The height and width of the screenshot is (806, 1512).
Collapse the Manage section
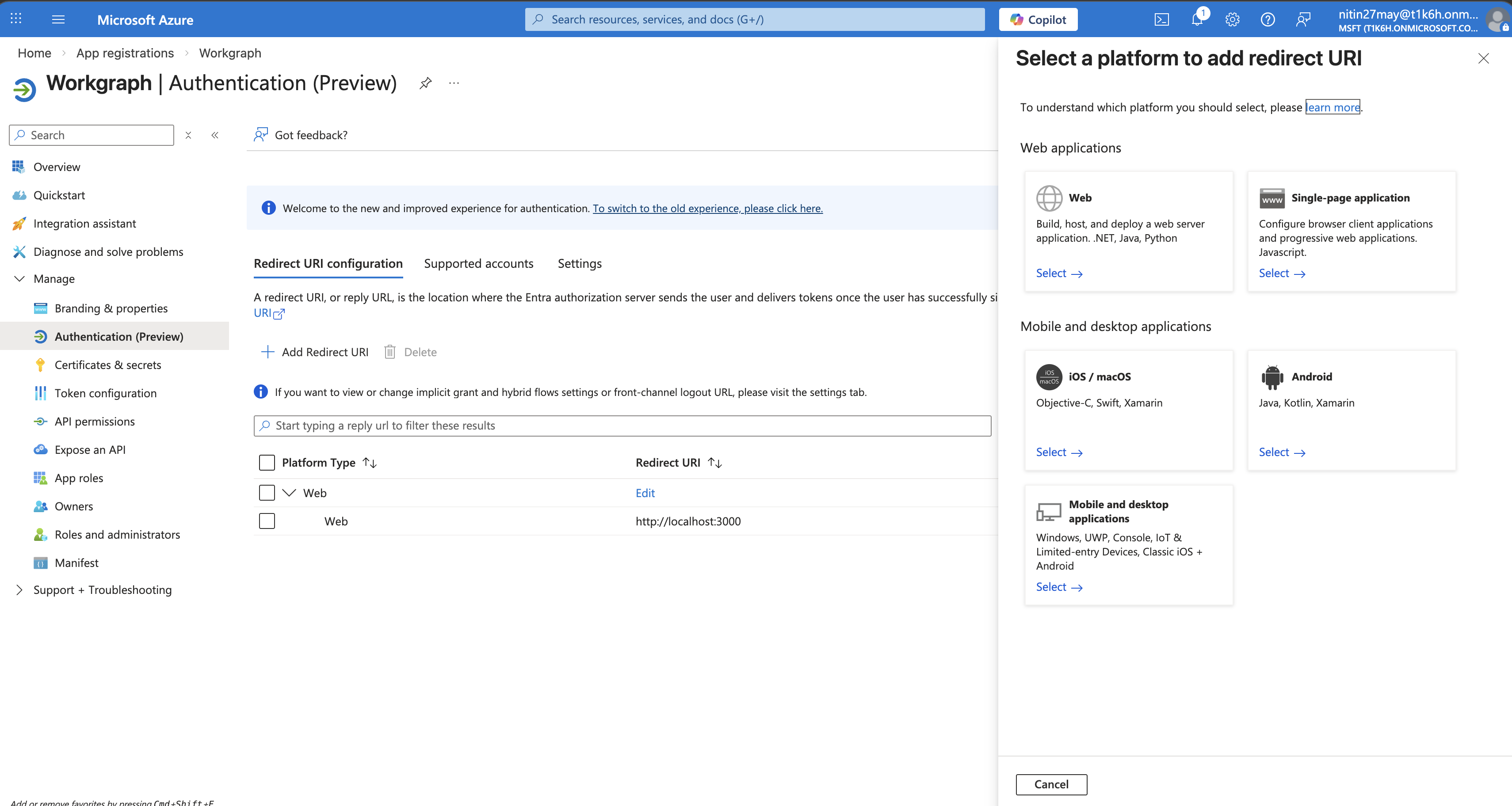[19, 279]
